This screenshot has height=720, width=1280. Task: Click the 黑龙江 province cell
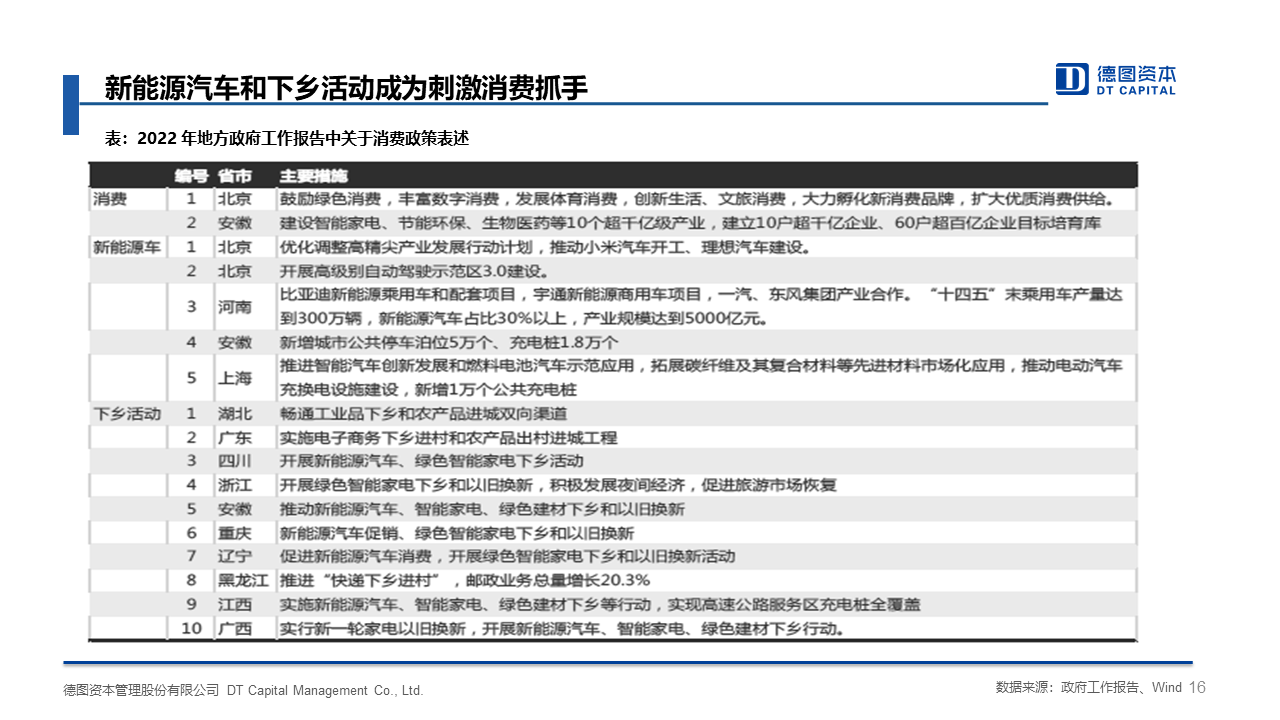pyautogui.click(x=243, y=580)
